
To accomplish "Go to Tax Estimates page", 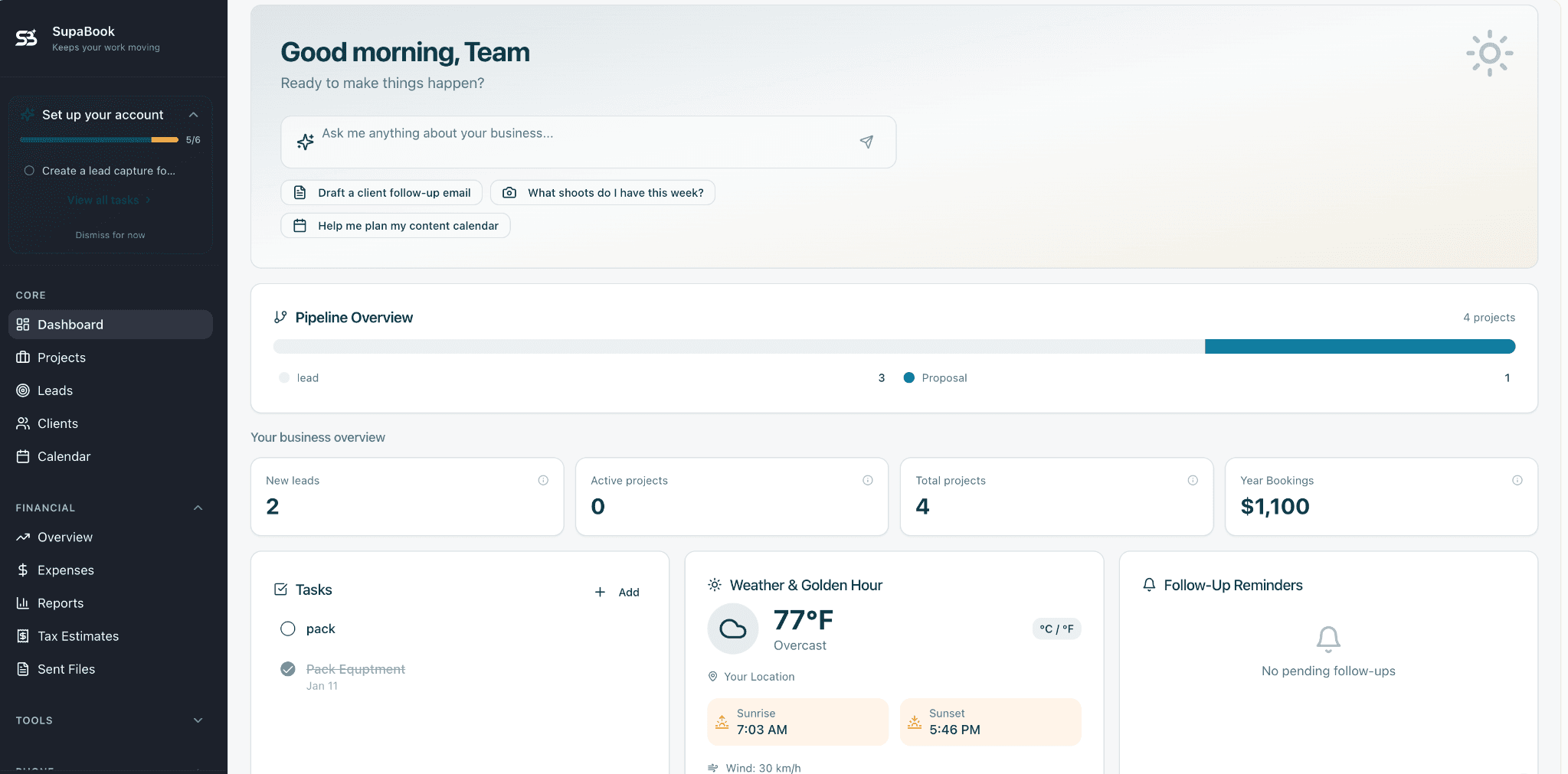I will pyautogui.click(x=78, y=636).
